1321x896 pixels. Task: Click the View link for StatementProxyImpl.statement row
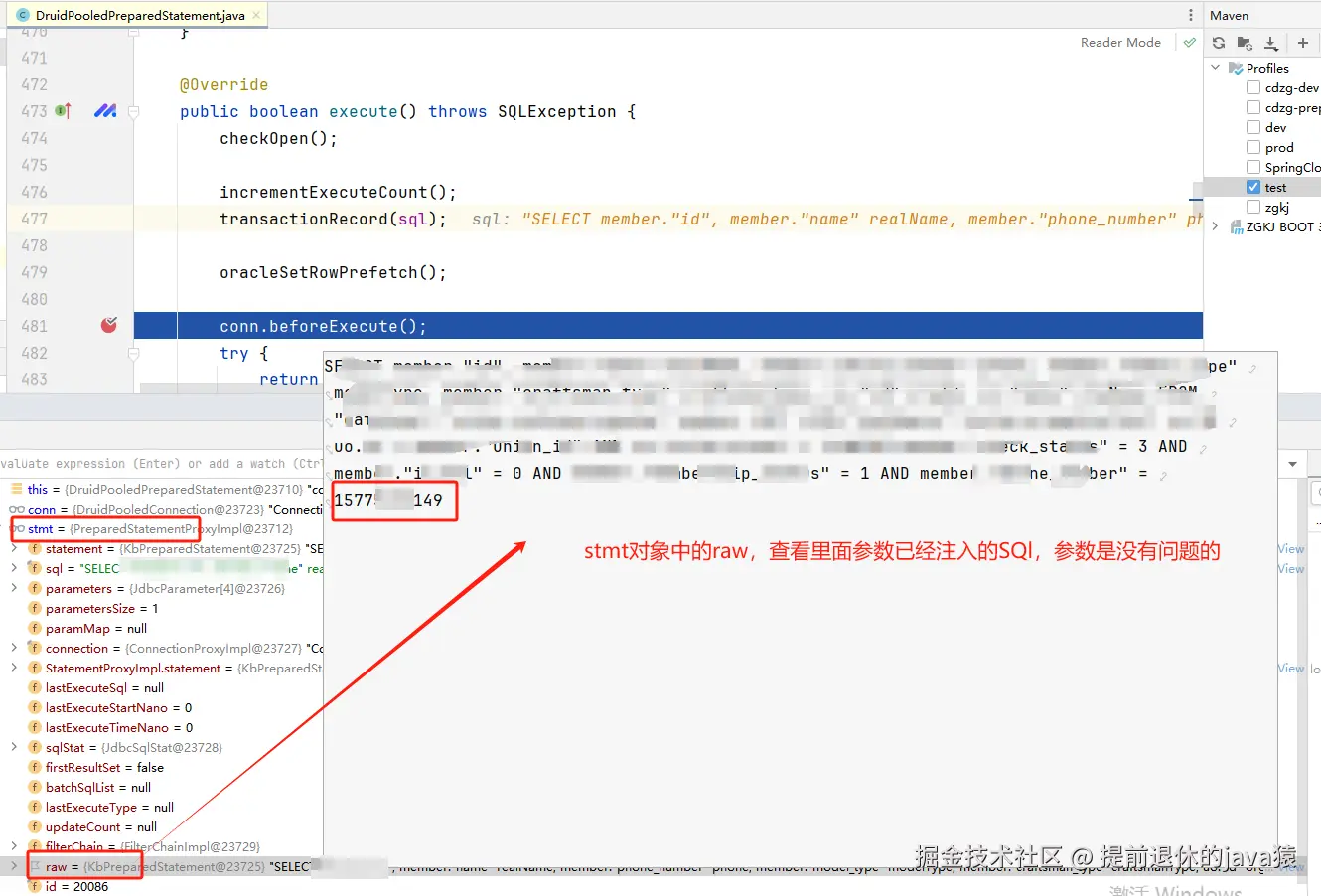1290,668
